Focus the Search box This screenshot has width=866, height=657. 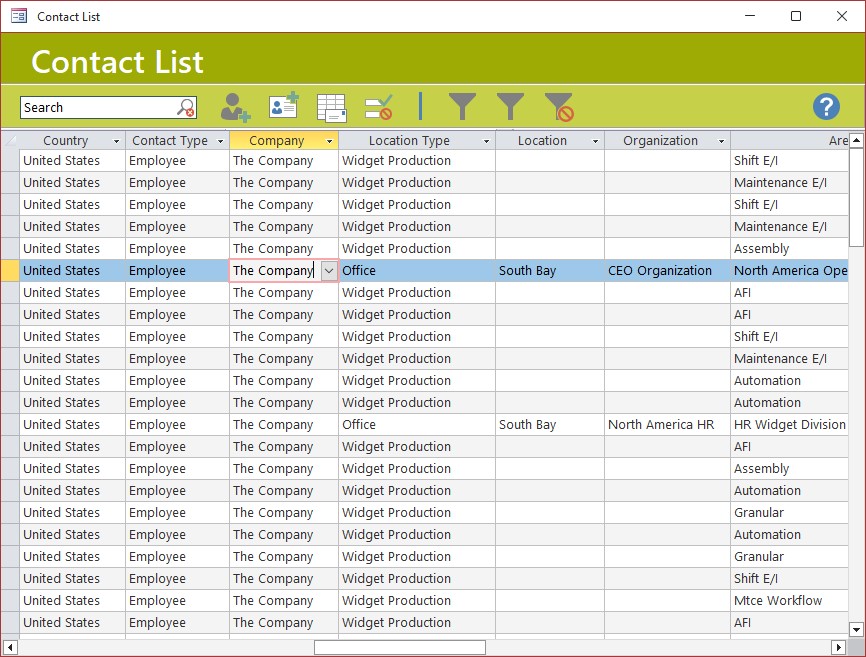pos(98,108)
